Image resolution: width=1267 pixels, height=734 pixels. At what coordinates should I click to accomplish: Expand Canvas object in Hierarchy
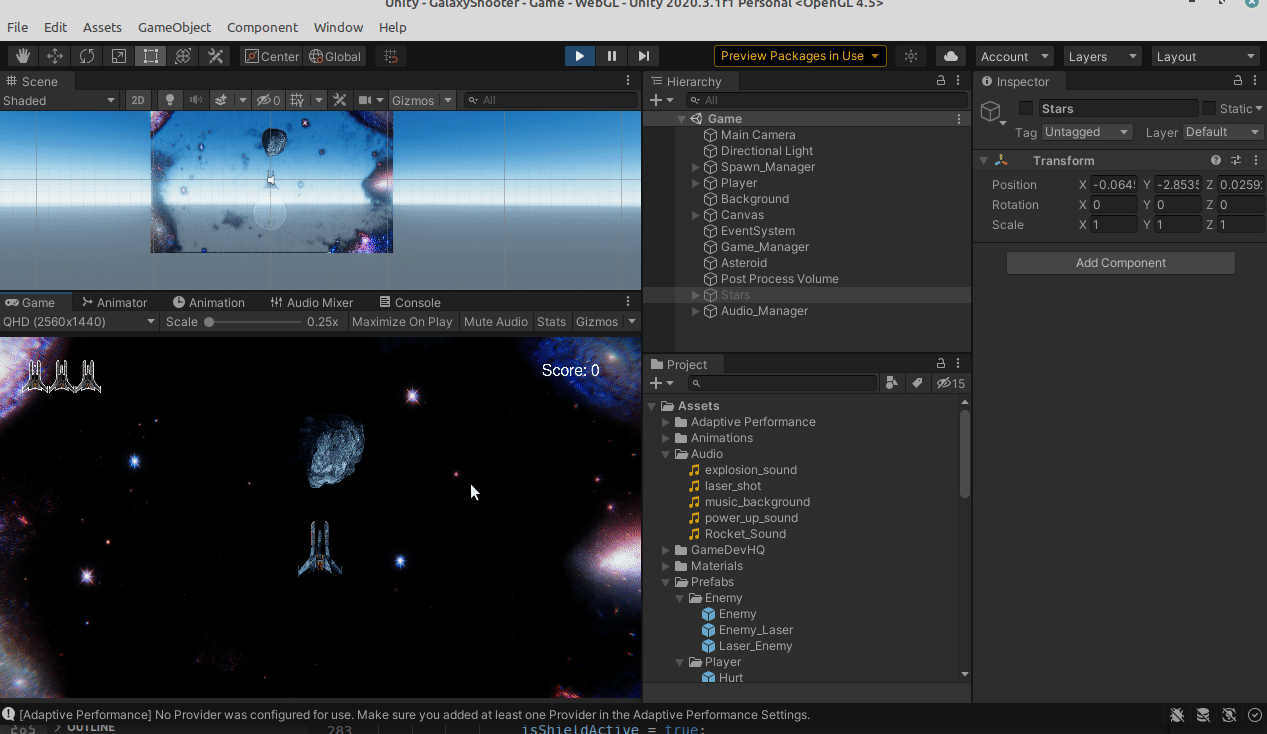(696, 215)
